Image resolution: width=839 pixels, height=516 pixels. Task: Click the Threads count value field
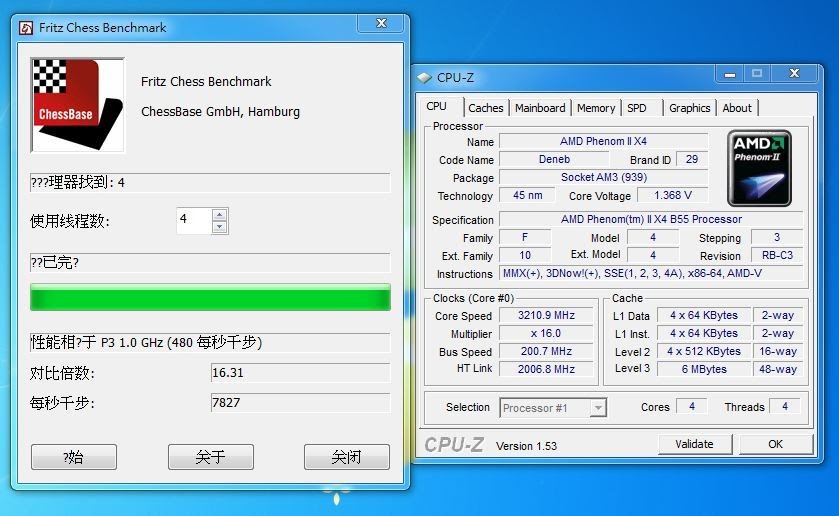785,407
